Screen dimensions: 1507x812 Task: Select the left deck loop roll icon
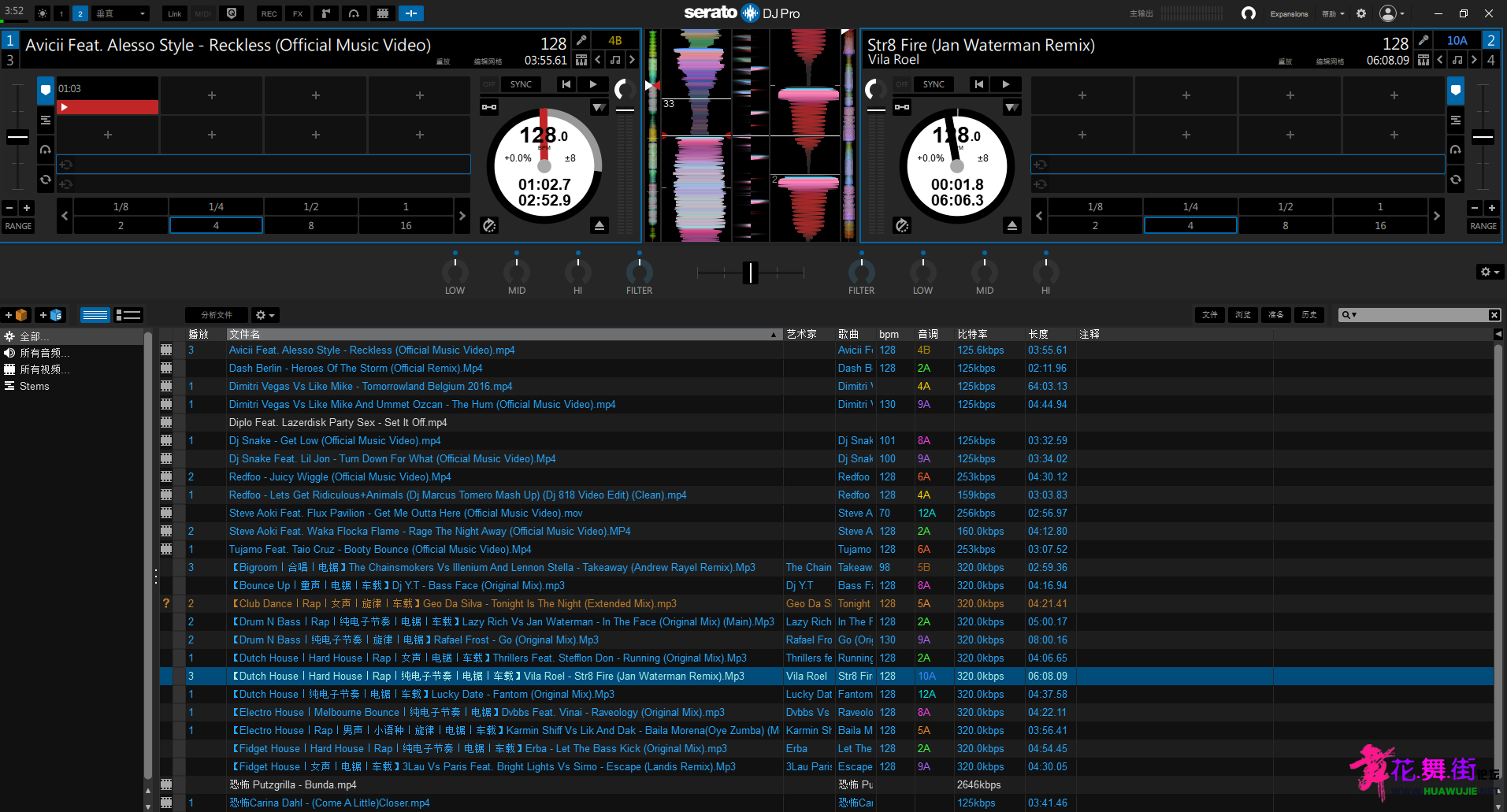(46, 180)
